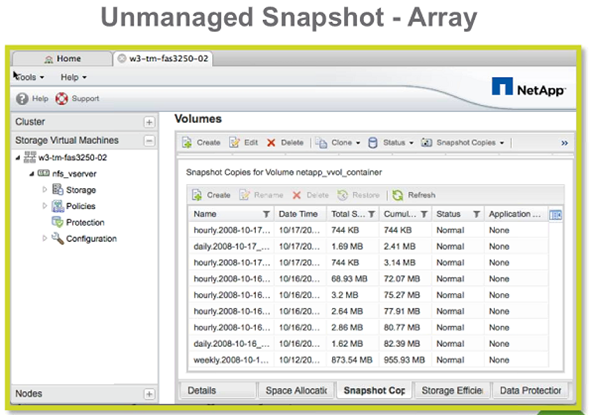
Task: Click the Protection shield icon
Action: (x=58, y=222)
